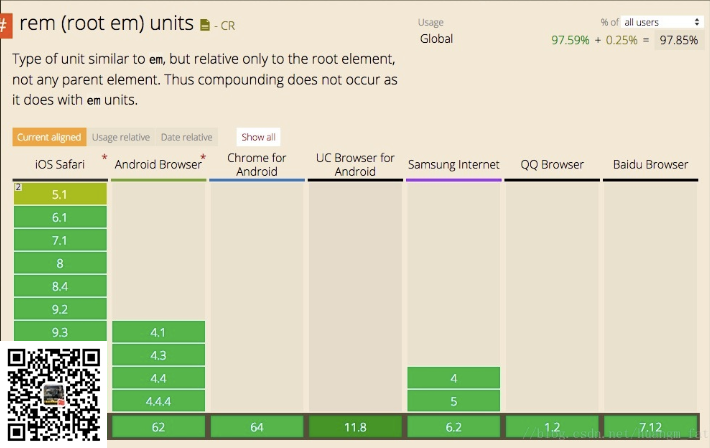Select Android Browser version 4.4 cell
Viewport: 710px width, 448px height.
coord(158,378)
